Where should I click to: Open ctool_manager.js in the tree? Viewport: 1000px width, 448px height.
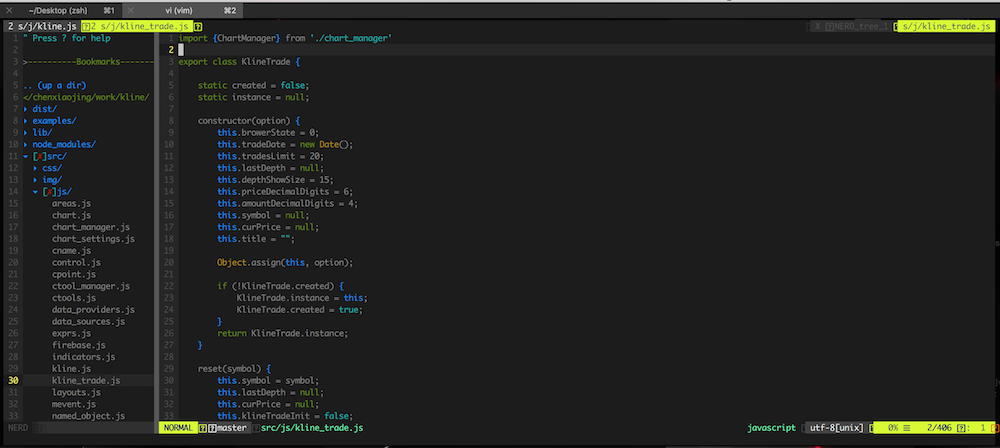pyautogui.click(x=91, y=286)
